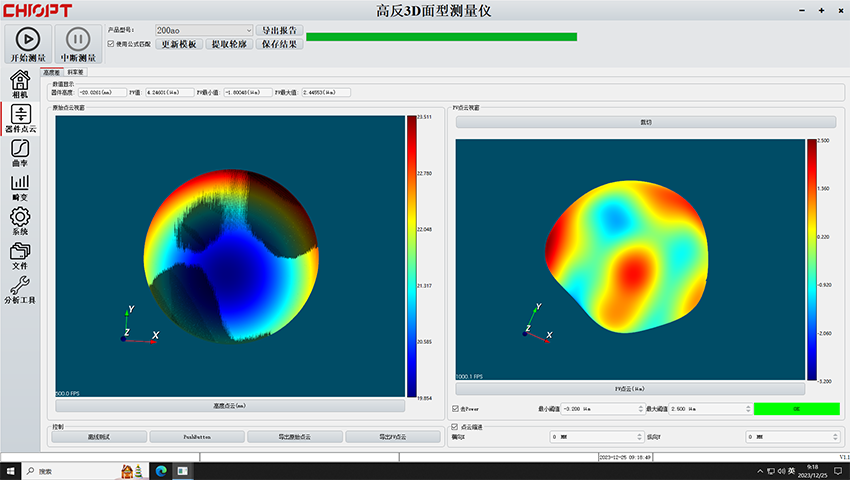Open the 文件 folder icon

[20, 252]
